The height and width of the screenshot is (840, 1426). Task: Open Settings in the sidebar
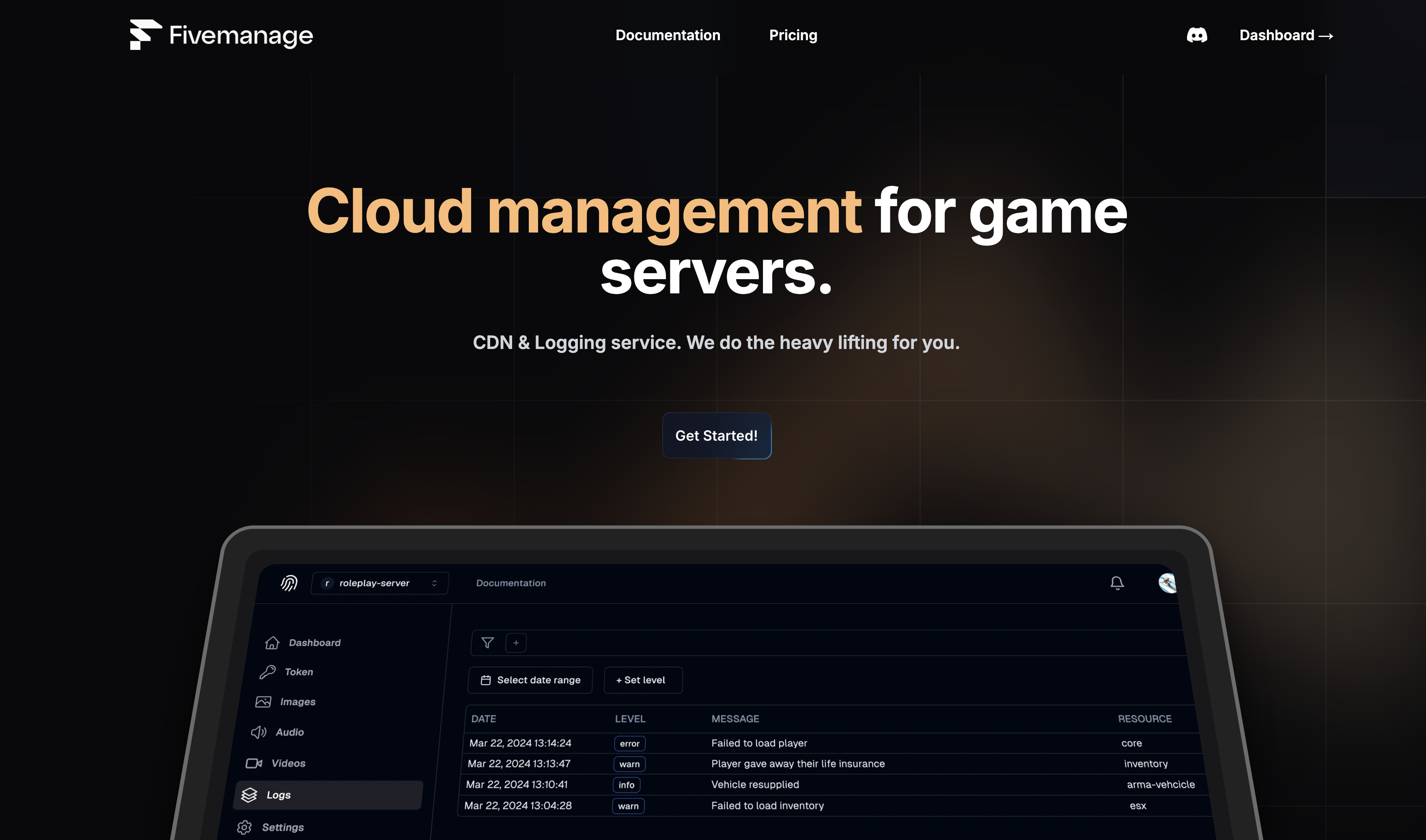coord(282,827)
